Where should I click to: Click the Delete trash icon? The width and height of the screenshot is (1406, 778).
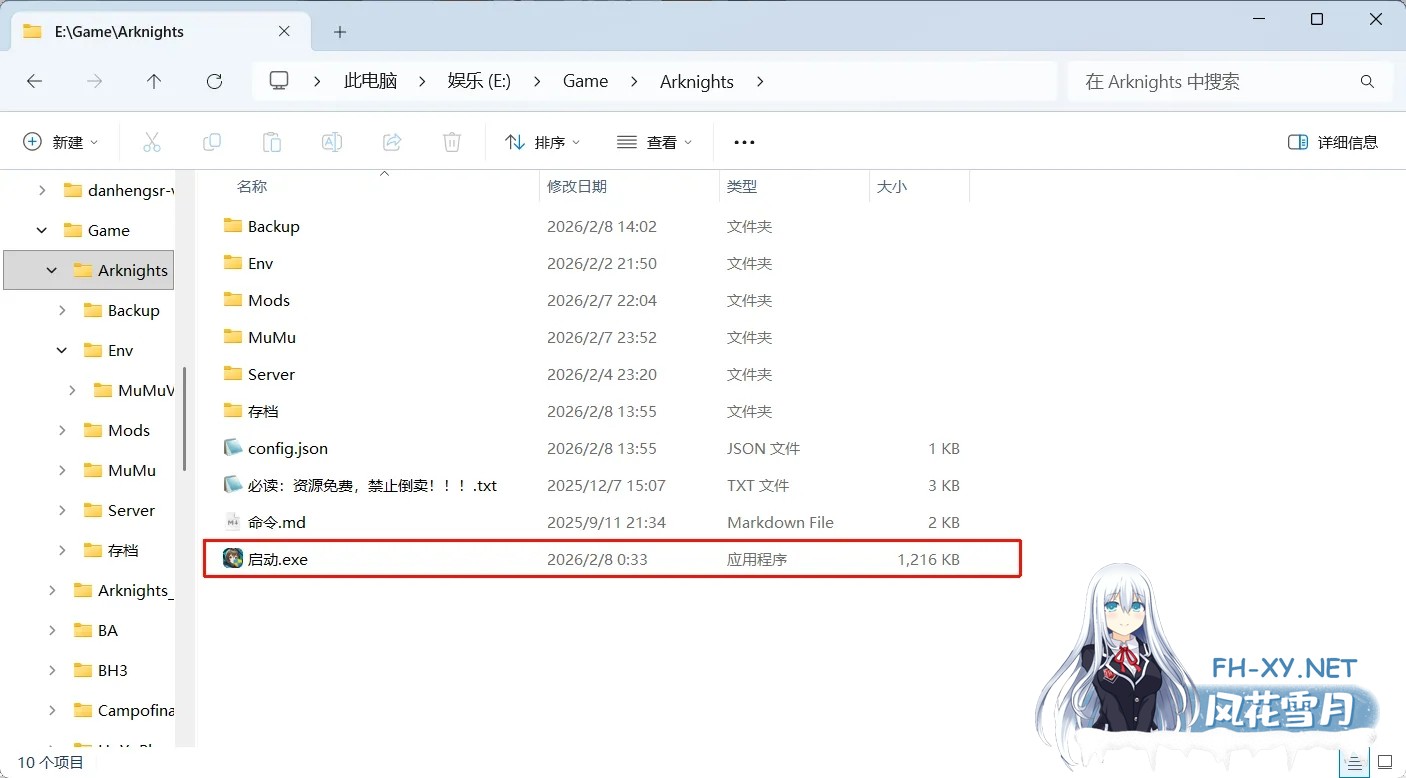451,142
